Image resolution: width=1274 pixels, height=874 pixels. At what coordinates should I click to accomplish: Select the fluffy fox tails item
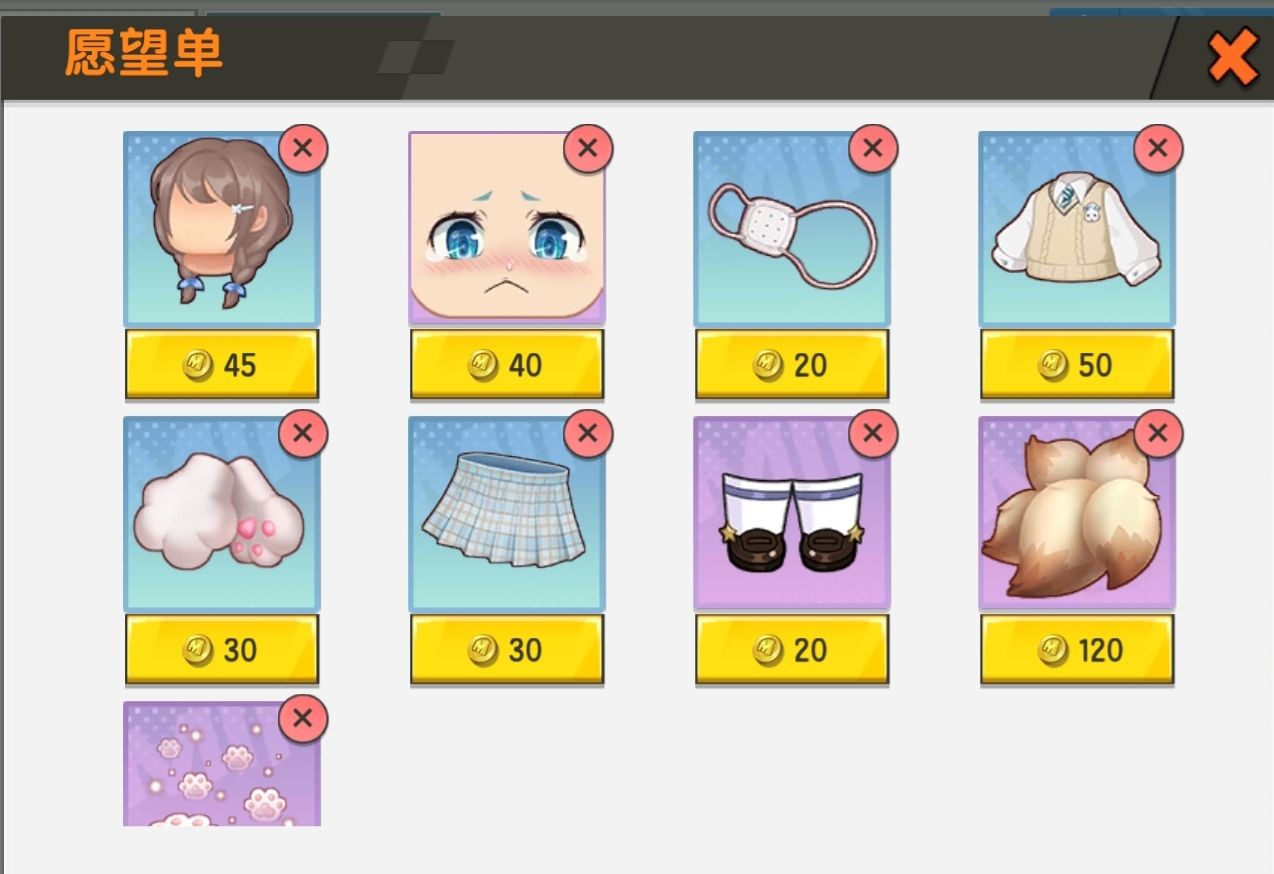pyautogui.click(x=1076, y=513)
